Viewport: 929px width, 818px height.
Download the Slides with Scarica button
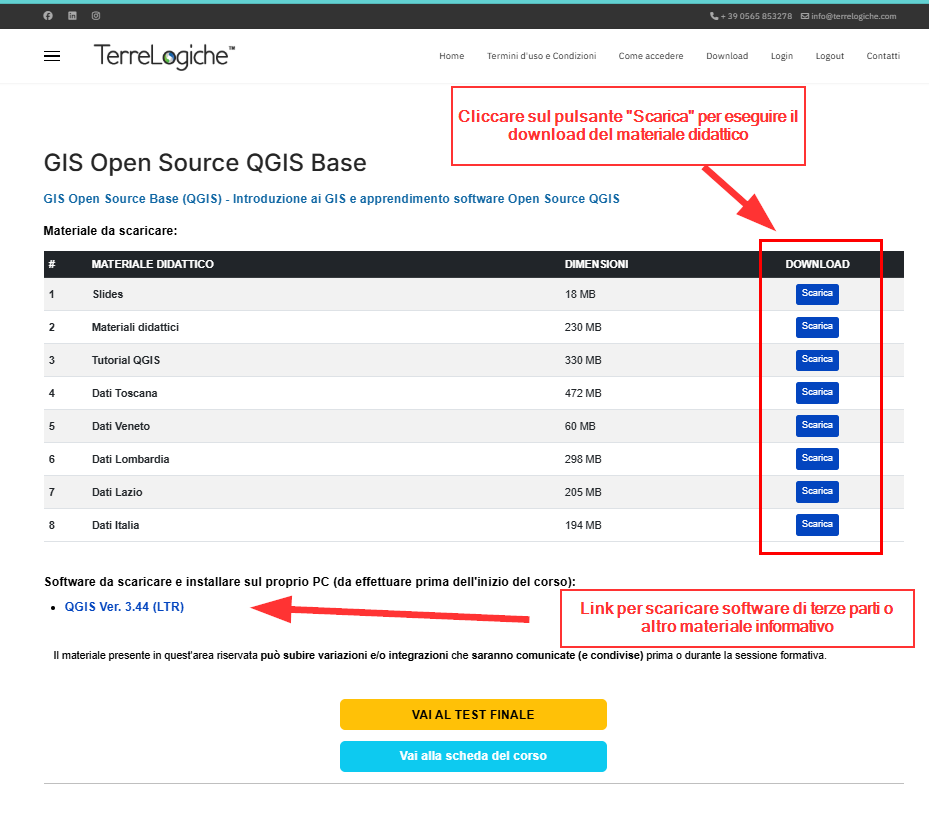click(x=817, y=294)
